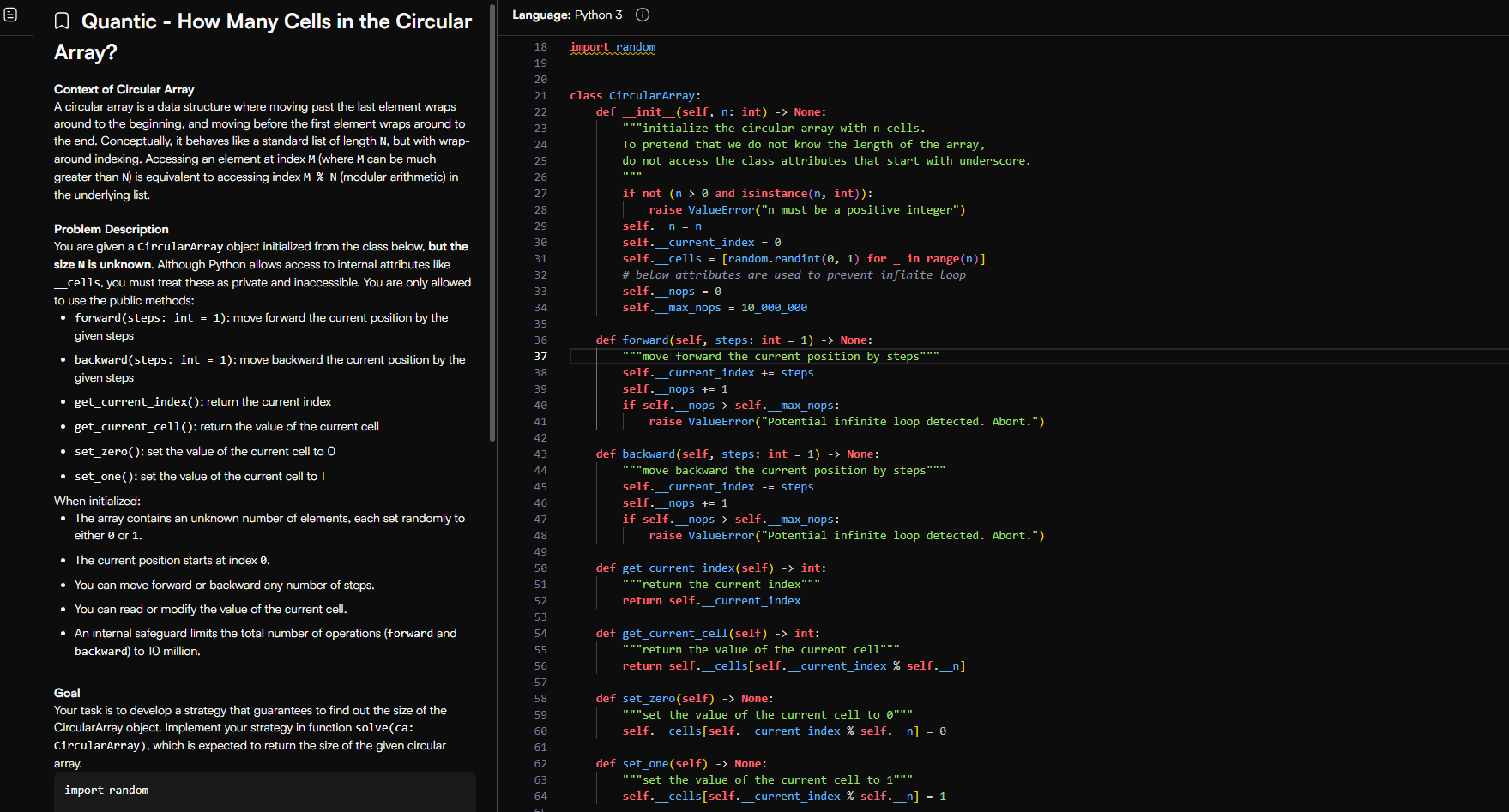Click line number 21 in the editor gutter
This screenshot has width=1509, height=812.
pos(540,96)
